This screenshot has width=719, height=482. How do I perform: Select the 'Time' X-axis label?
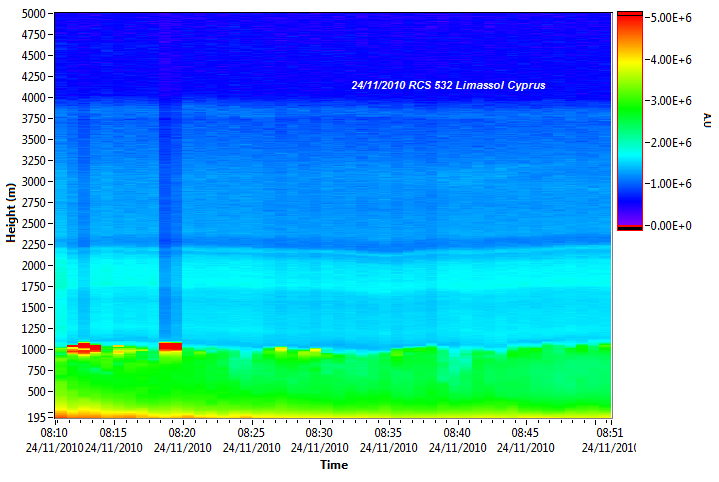pos(333,465)
